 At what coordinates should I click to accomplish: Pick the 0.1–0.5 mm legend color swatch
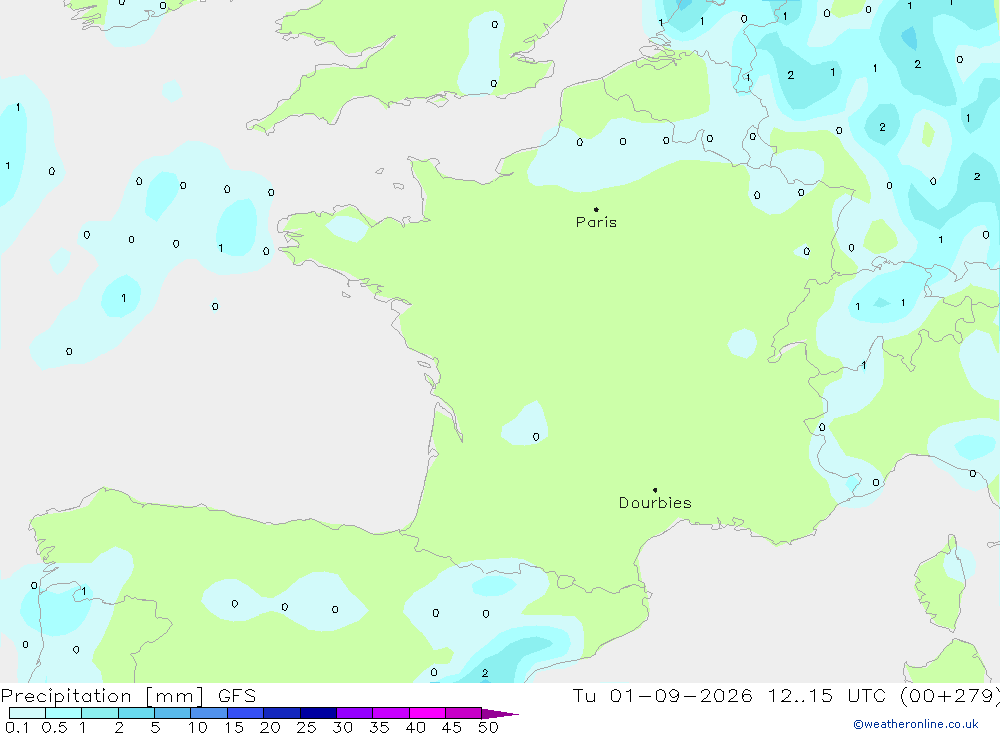[x=27, y=713]
